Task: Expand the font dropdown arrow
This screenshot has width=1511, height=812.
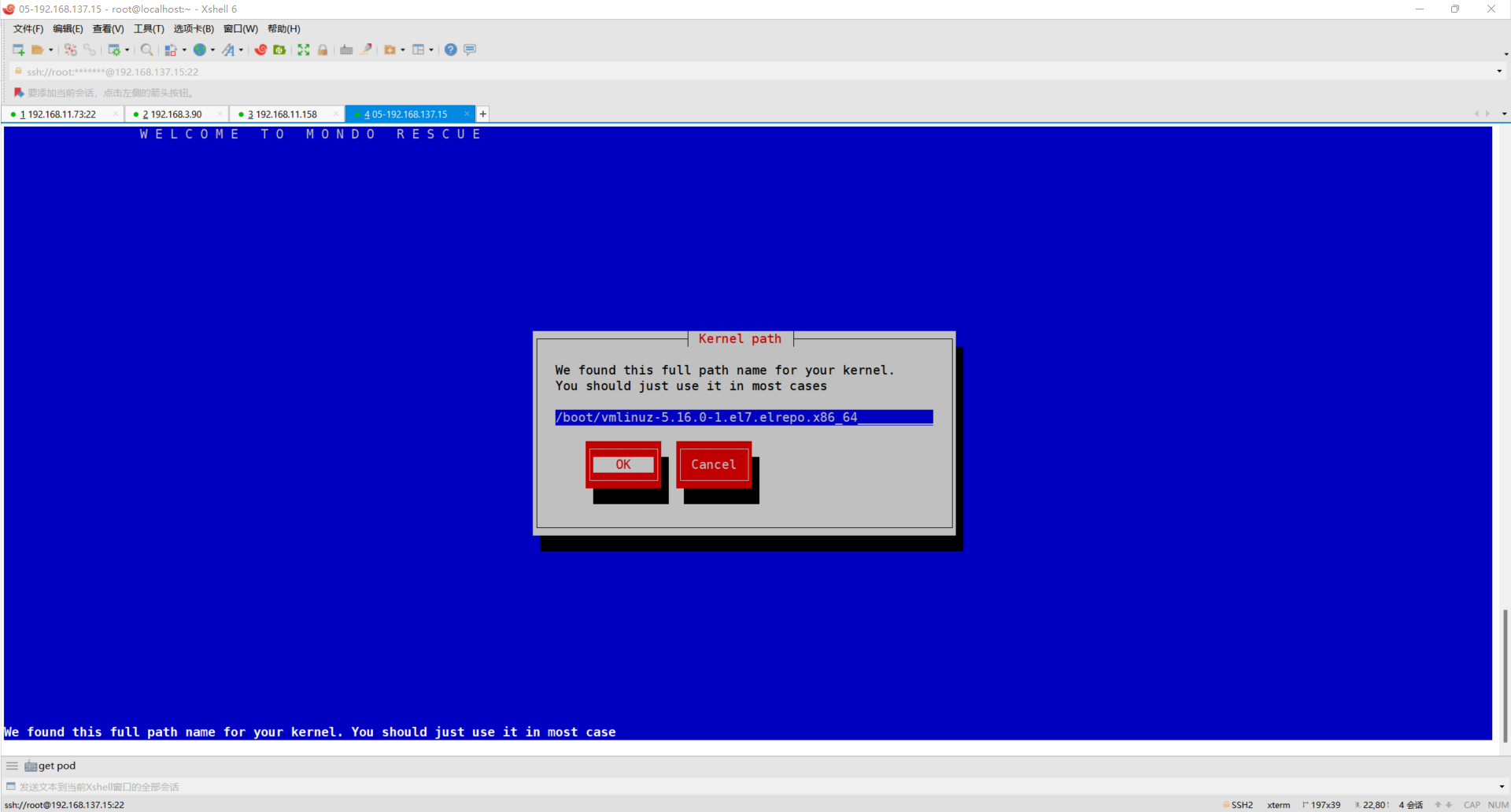Action: pyautogui.click(x=241, y=50)
